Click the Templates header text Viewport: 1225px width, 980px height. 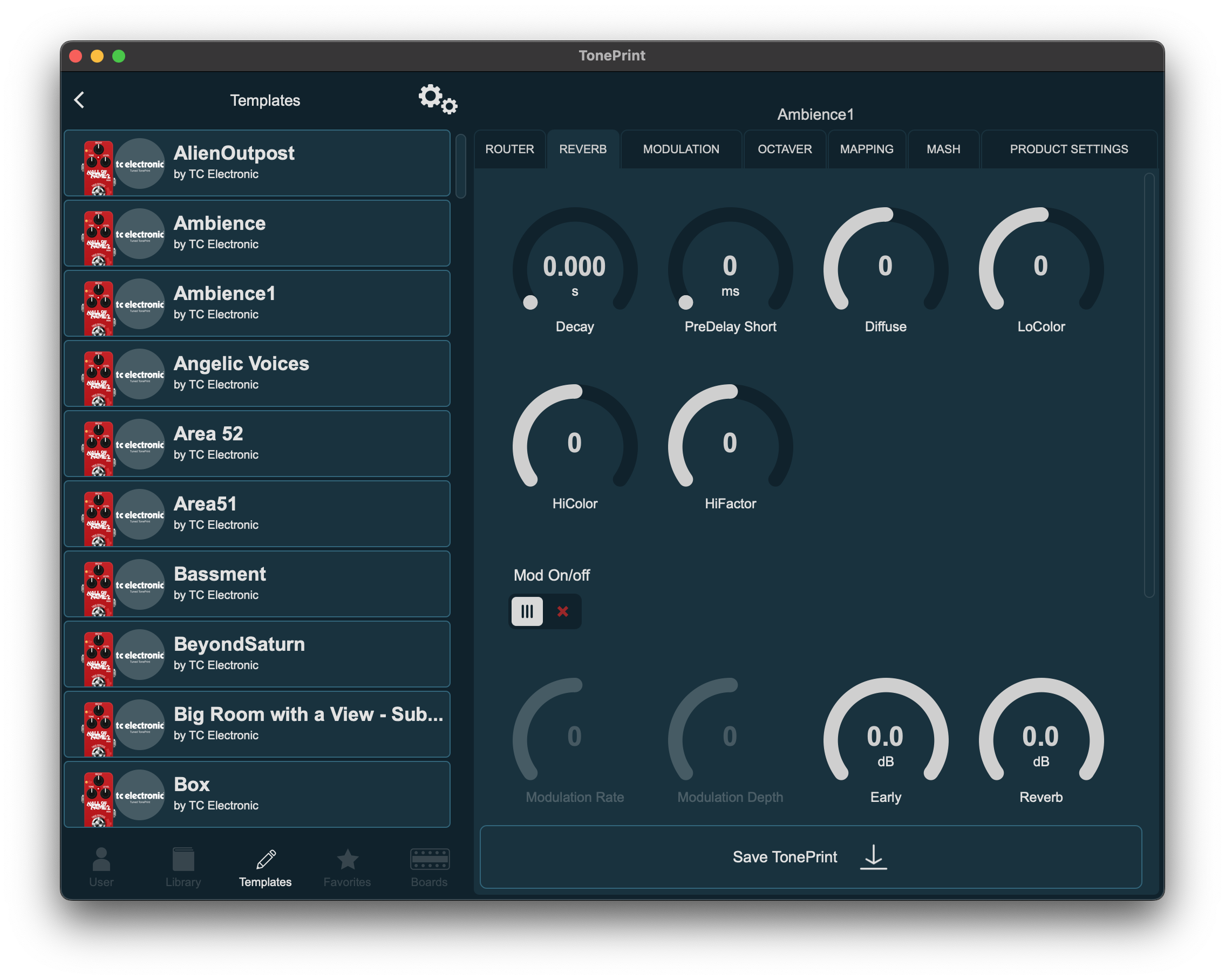pyautogui.click(x=265, y=100)
